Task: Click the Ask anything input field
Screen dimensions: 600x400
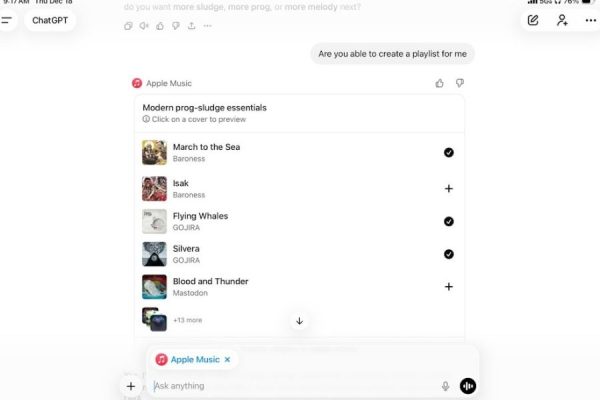Action: pyautogui.click(x=295, y=386)
